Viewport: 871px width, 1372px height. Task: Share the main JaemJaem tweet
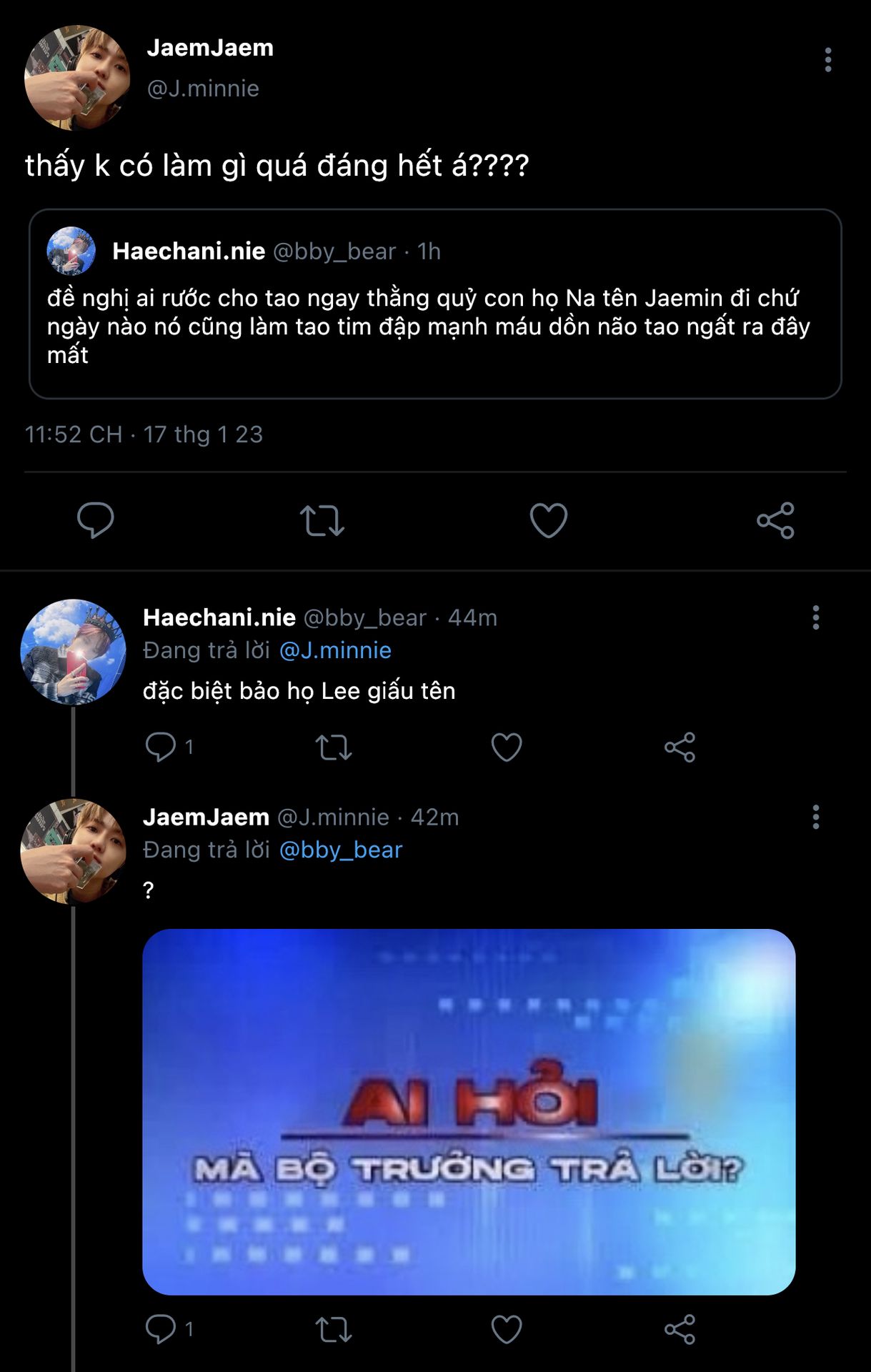tap(775, 520)
